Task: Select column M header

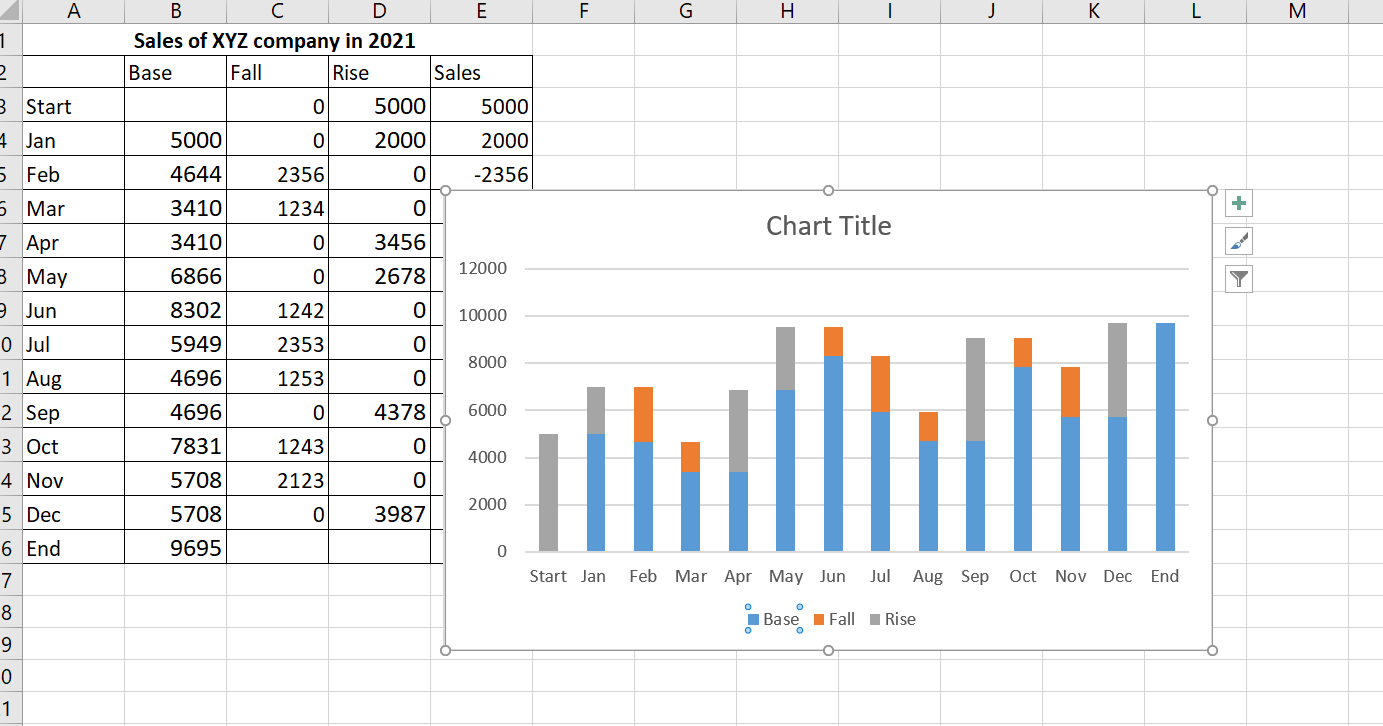Action: coord(1297,12)
